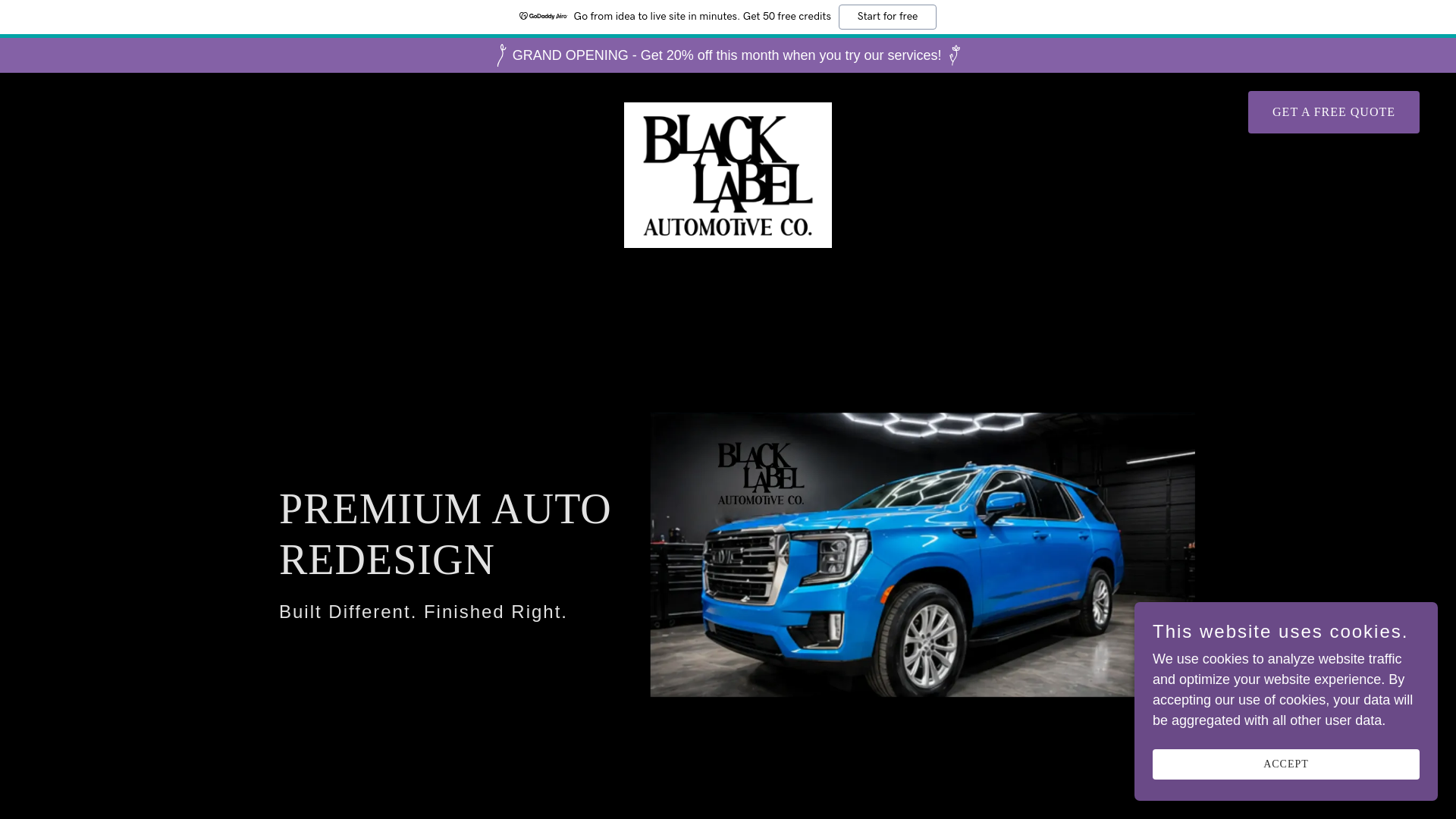Click Start for free button
Screen dimensions: 1456x819
click(887, 17)
